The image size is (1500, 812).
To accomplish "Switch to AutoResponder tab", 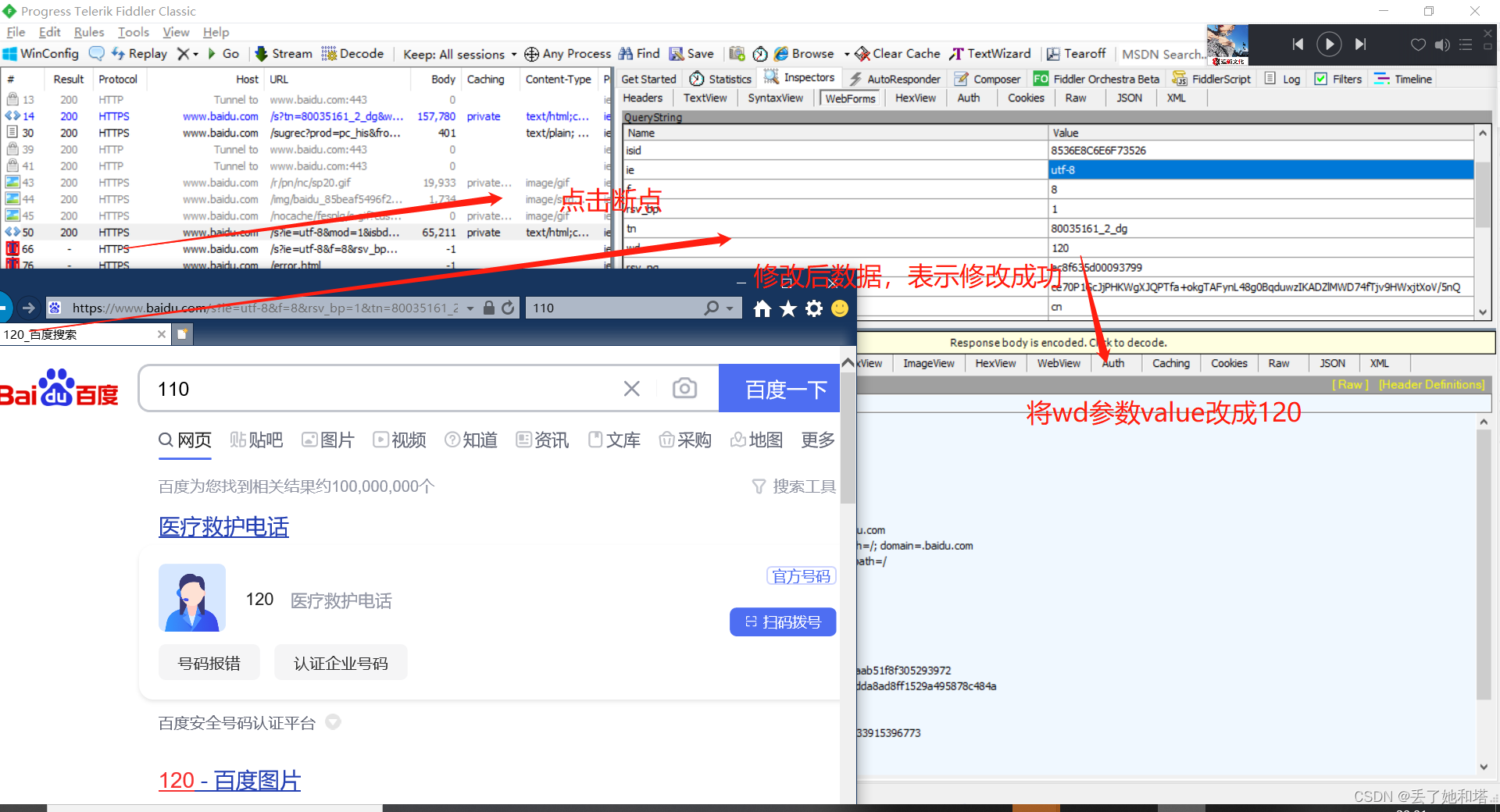I will click(x=895, y=79).
